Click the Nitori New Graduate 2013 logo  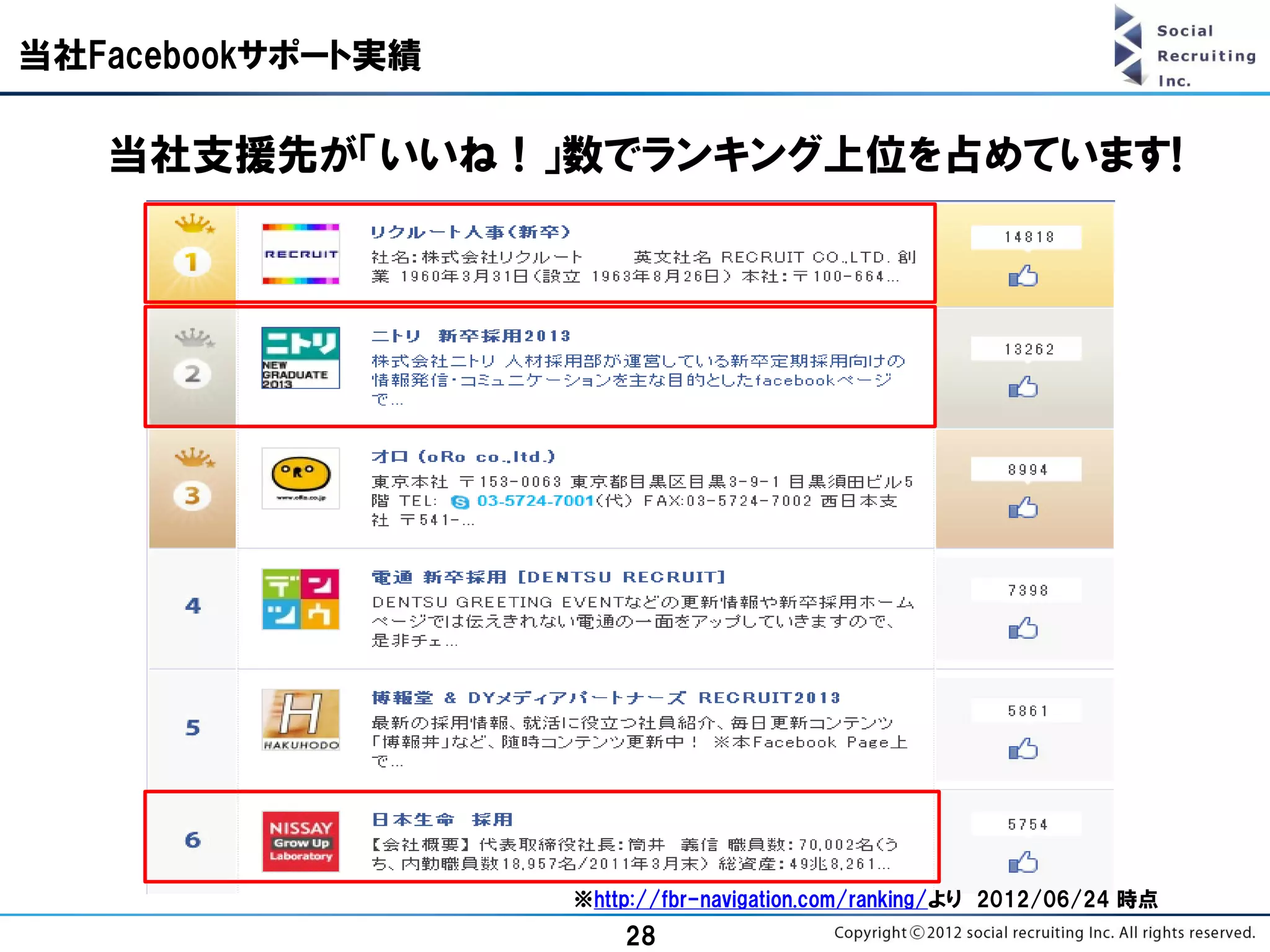coord(301,358)
